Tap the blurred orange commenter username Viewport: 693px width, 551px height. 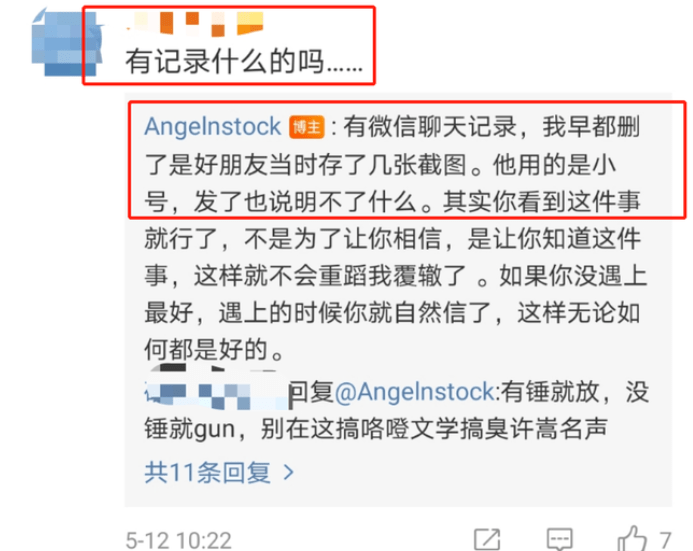[x=196, y=23]
